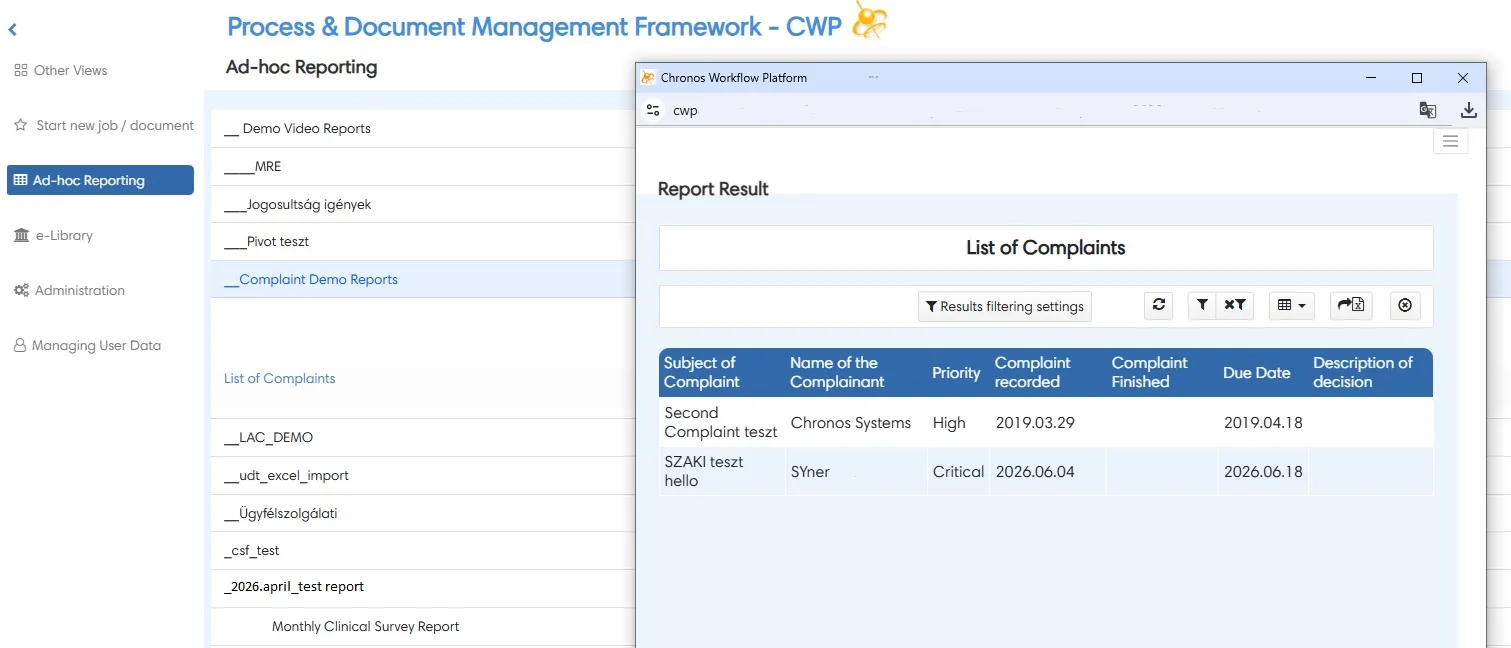Minimize the Chronos Workflow Platform window
Screen dimensions: 1511x648
(1370, 78)
